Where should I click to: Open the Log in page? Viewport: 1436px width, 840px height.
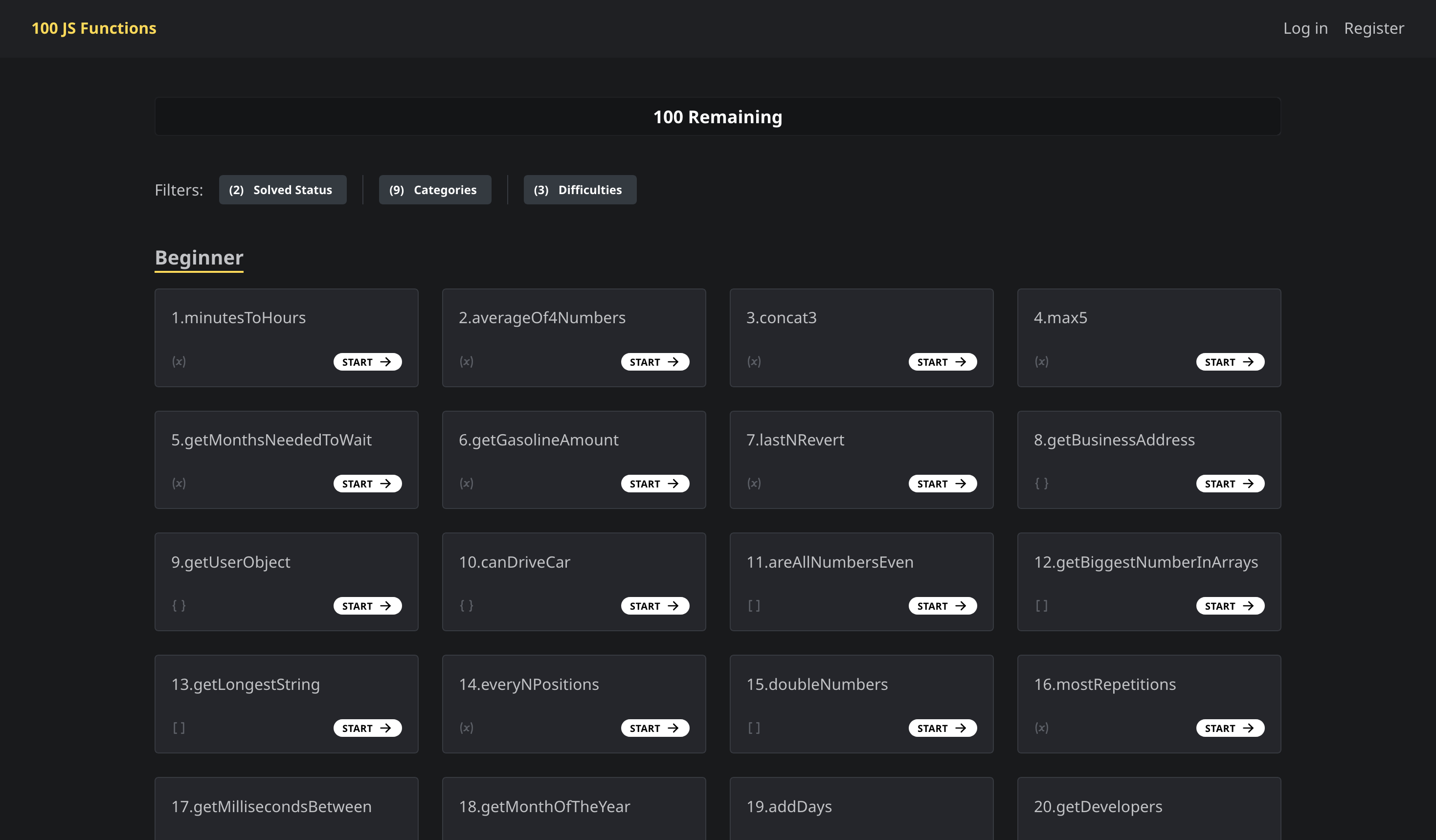coord(1305,28)
